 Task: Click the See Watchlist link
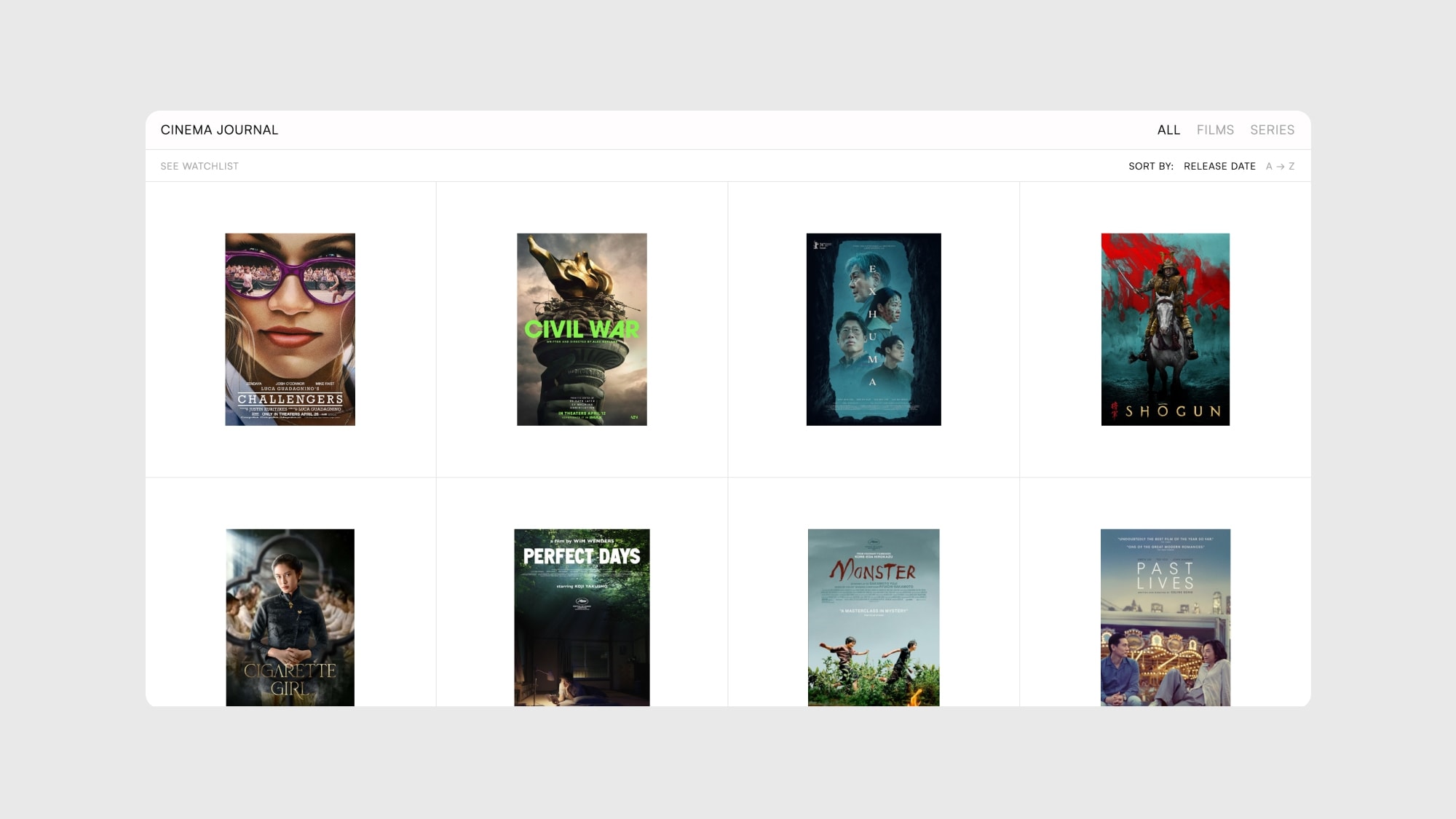click(199, 166)
